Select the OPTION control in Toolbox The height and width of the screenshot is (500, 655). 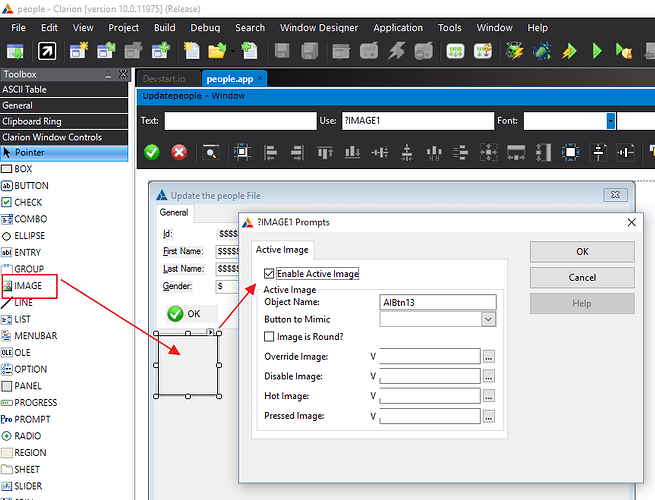pyautogui.click(x=24, y=369)
